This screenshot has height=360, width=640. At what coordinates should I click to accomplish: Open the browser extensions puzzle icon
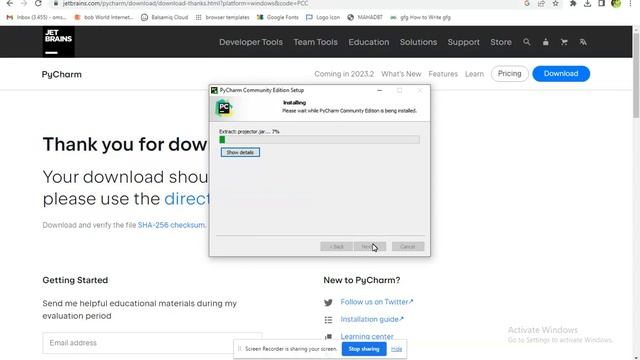573,3
